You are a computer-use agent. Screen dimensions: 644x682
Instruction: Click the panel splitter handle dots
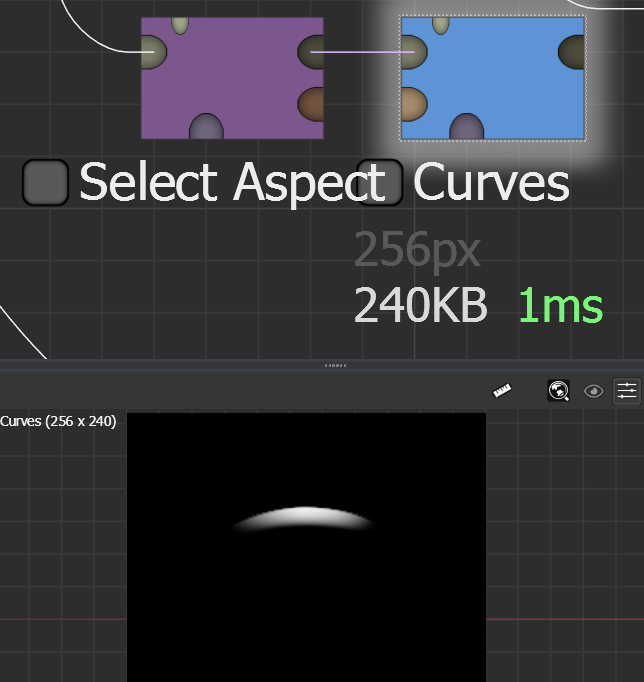tap(335, 365)
